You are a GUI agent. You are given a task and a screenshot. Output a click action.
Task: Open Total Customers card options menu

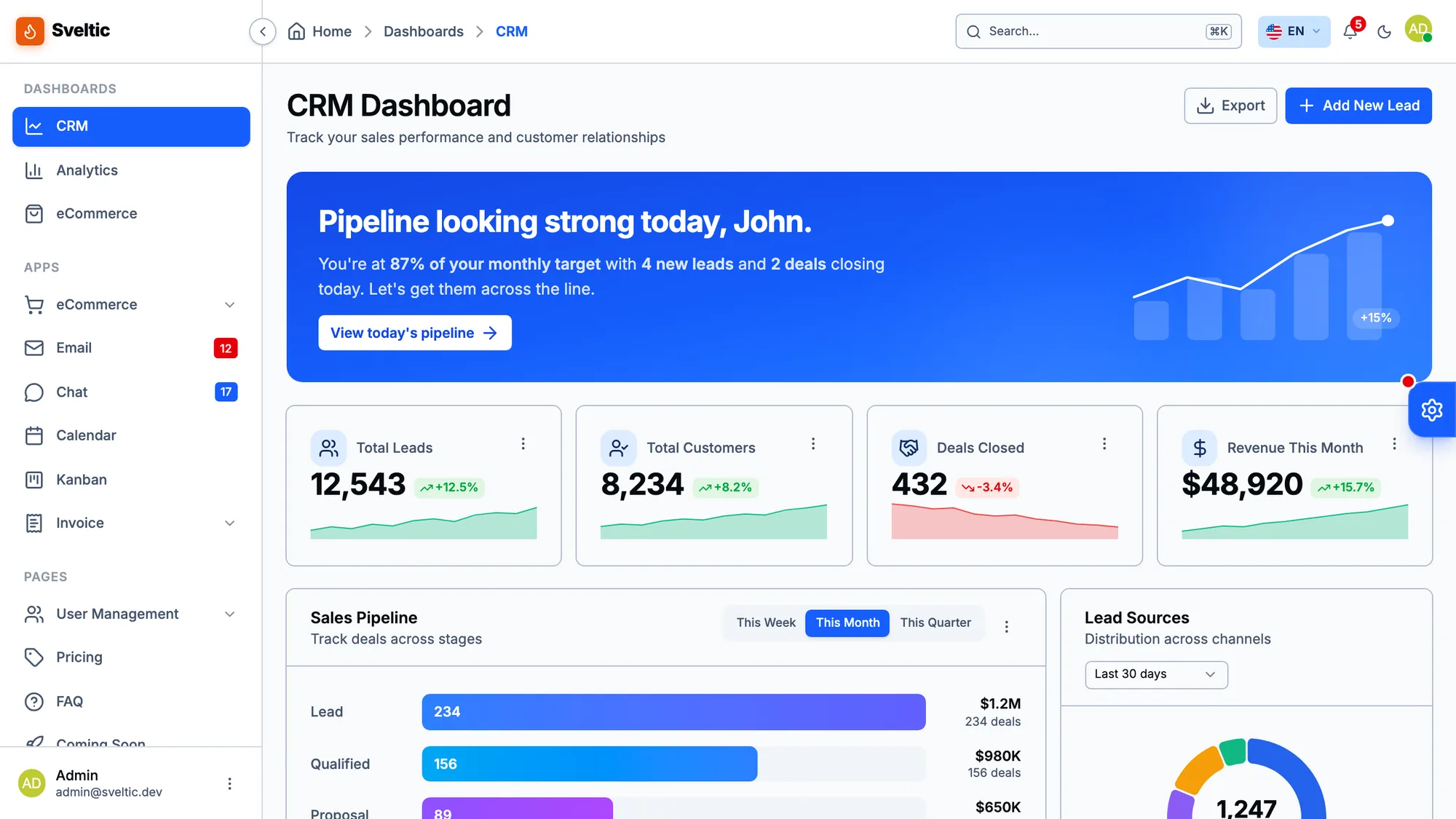pyautogui.click(x=813, y=444)
